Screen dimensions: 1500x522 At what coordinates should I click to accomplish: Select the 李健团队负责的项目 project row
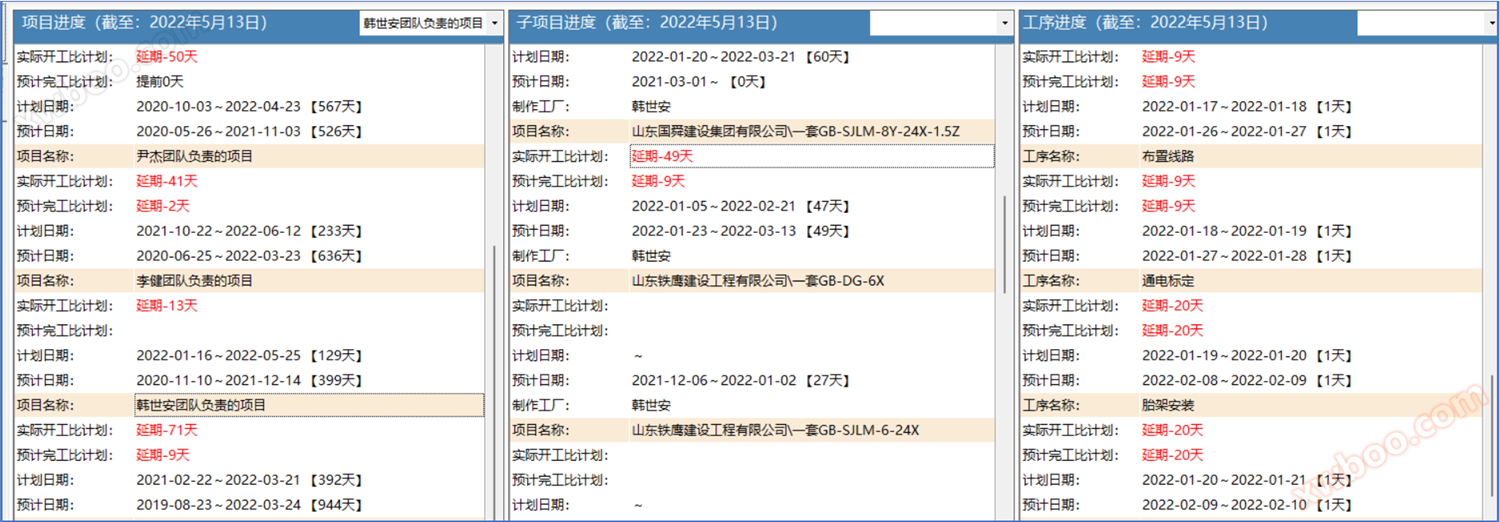[195, 281]
